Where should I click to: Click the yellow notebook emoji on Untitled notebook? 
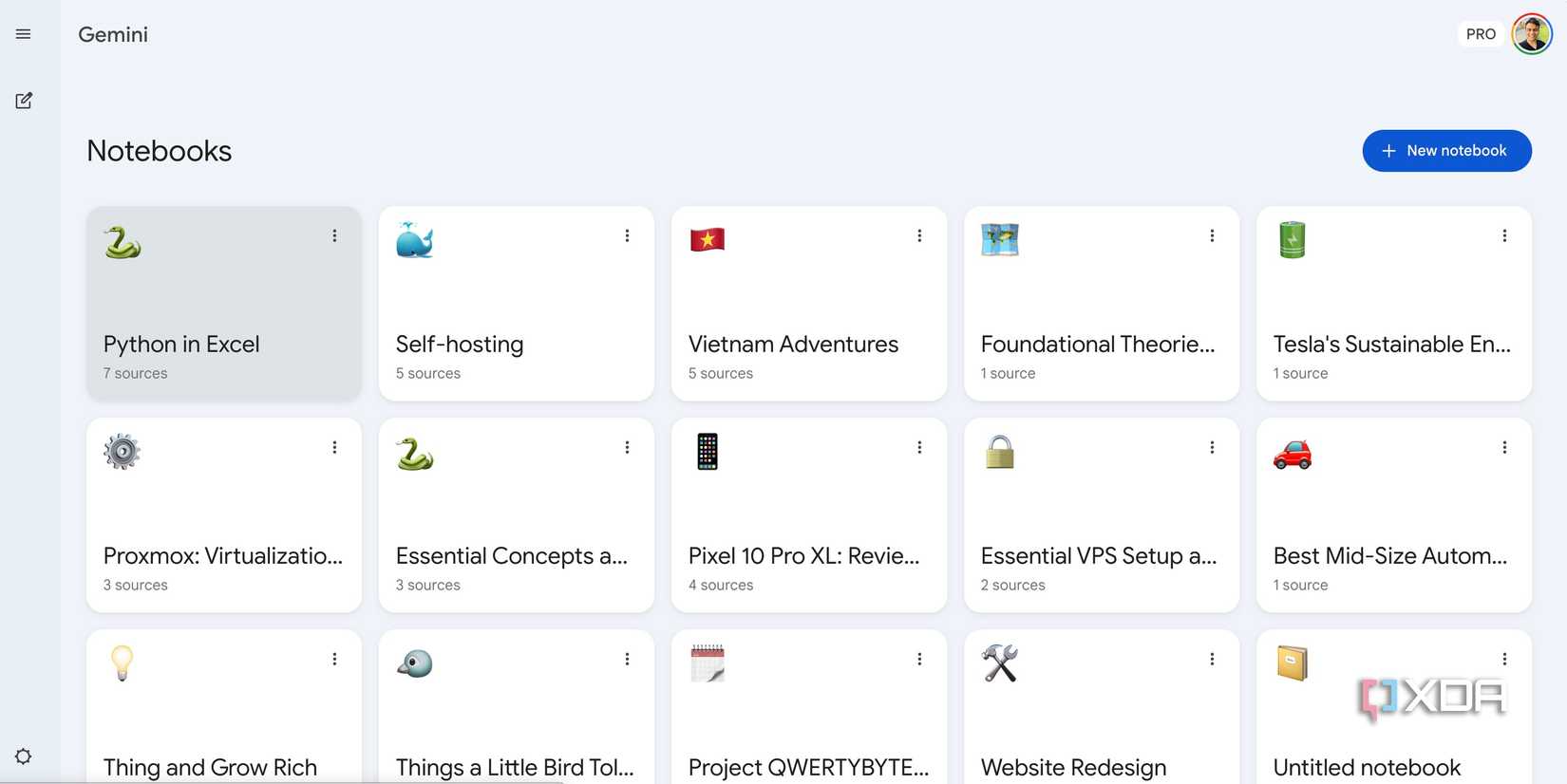coord(1293,663)
